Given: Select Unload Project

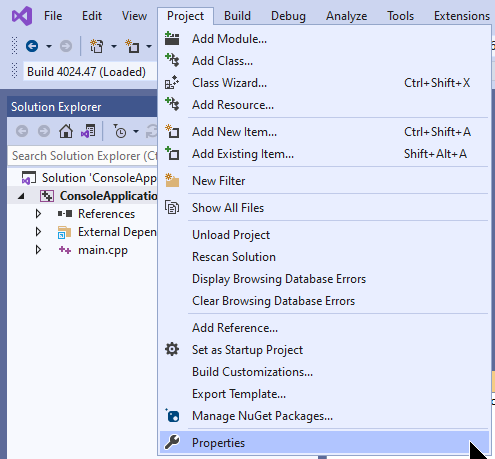Looking at the screenshot, I should pyautogui.click(x=231, y=235).
